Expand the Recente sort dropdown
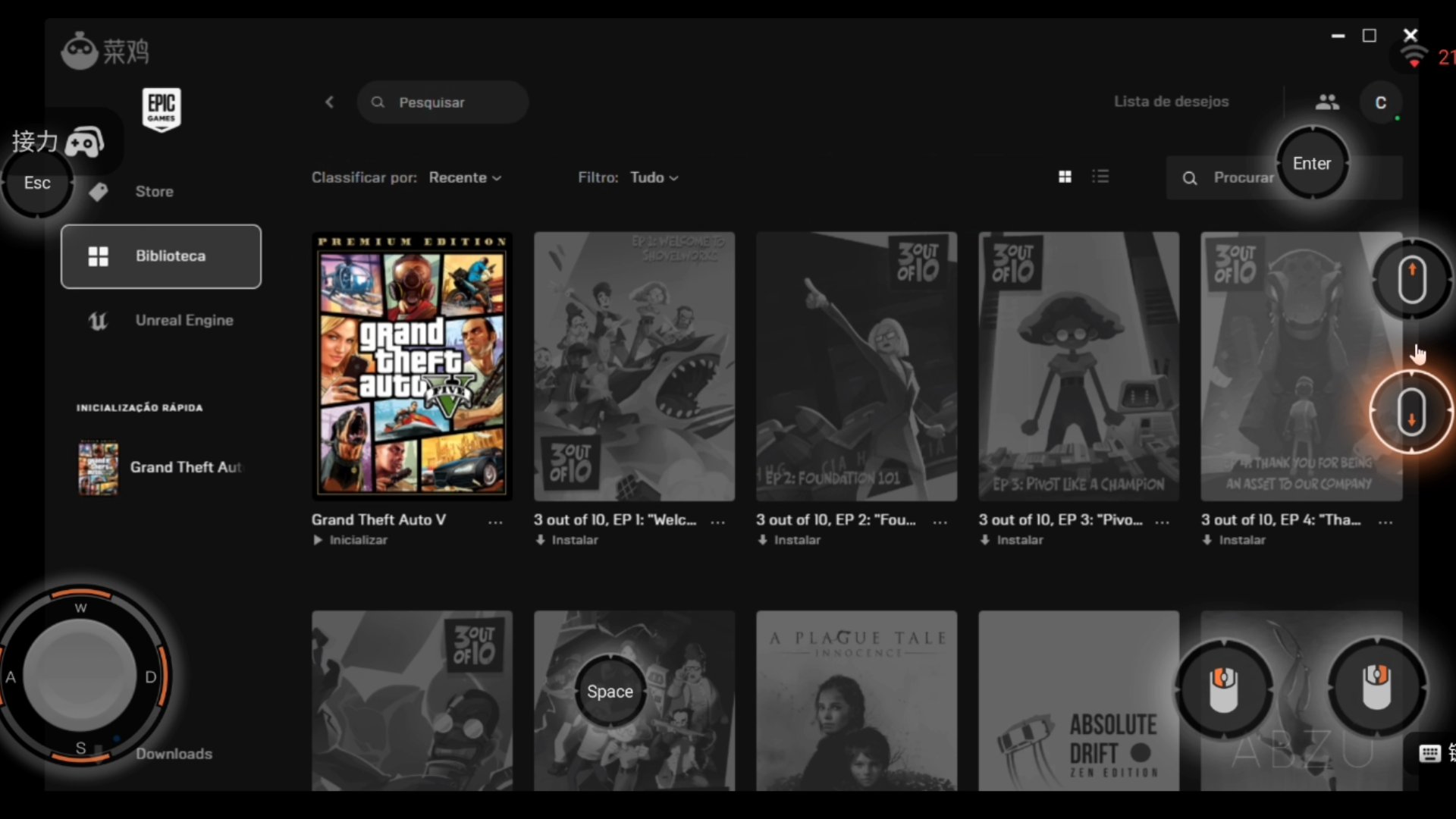Viewport: 1456px width, 819px height. click(464, 177)
